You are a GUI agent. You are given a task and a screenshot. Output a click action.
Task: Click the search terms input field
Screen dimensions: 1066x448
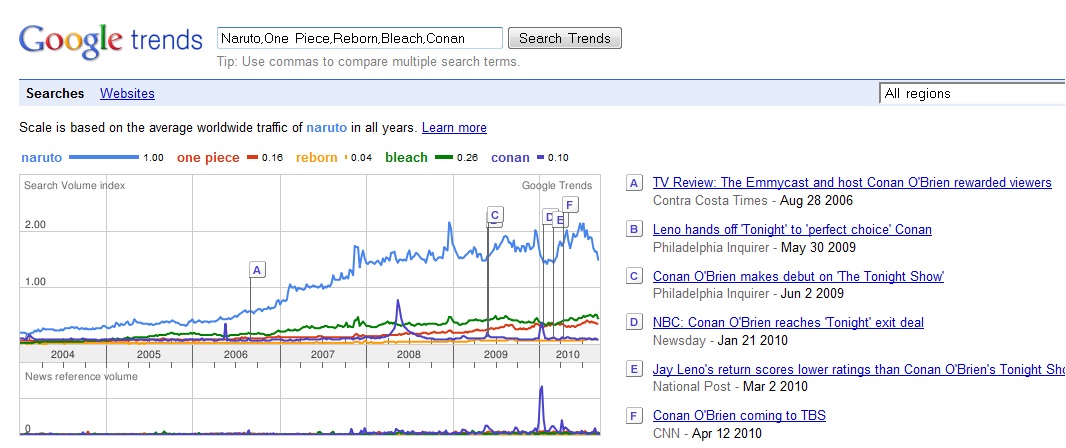click(x=360, y=39)
